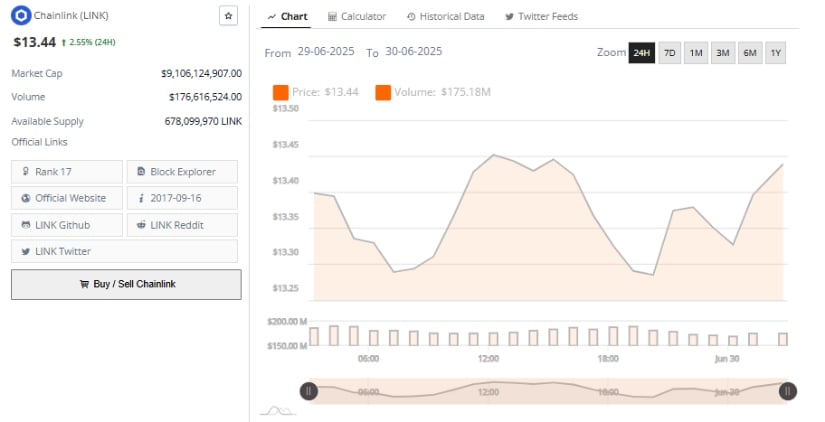825x422 pixels.
Task: Select the 6M zoom range
Action: tap(750, 53)
